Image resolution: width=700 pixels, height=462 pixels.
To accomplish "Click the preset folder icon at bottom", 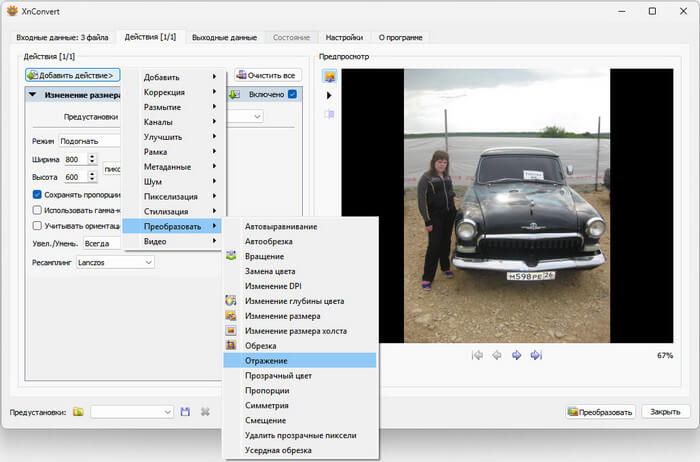I will (78, 412).
